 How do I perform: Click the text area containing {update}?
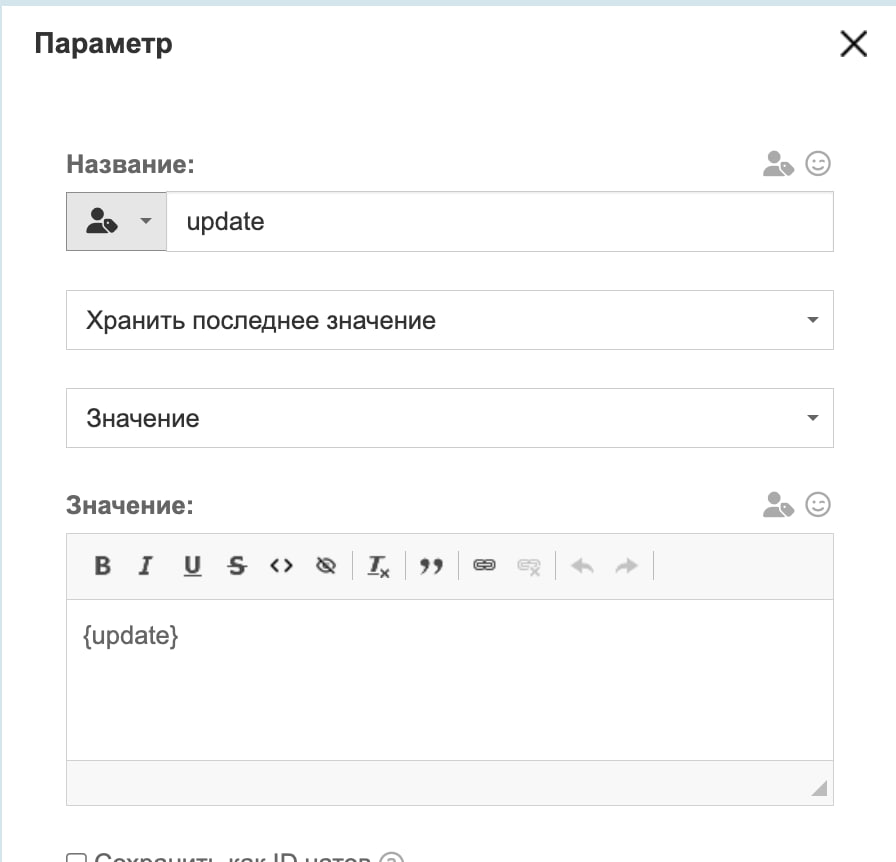pos(449,680)
